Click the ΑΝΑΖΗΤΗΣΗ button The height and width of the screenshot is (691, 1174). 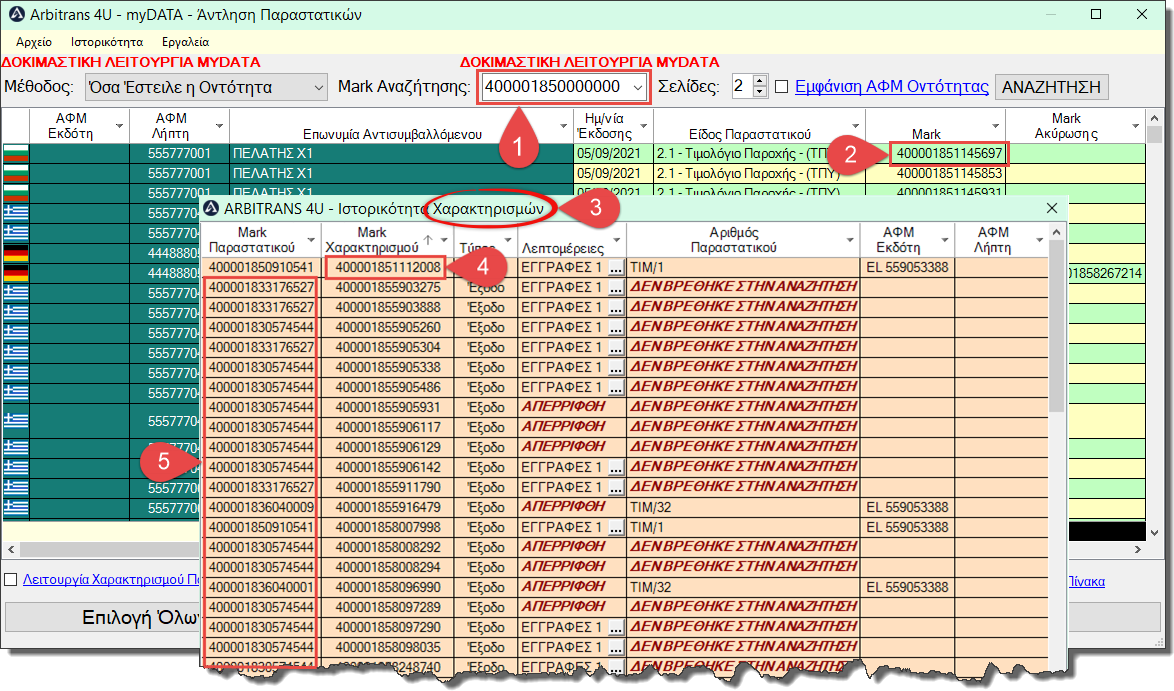coord(1051,87)
